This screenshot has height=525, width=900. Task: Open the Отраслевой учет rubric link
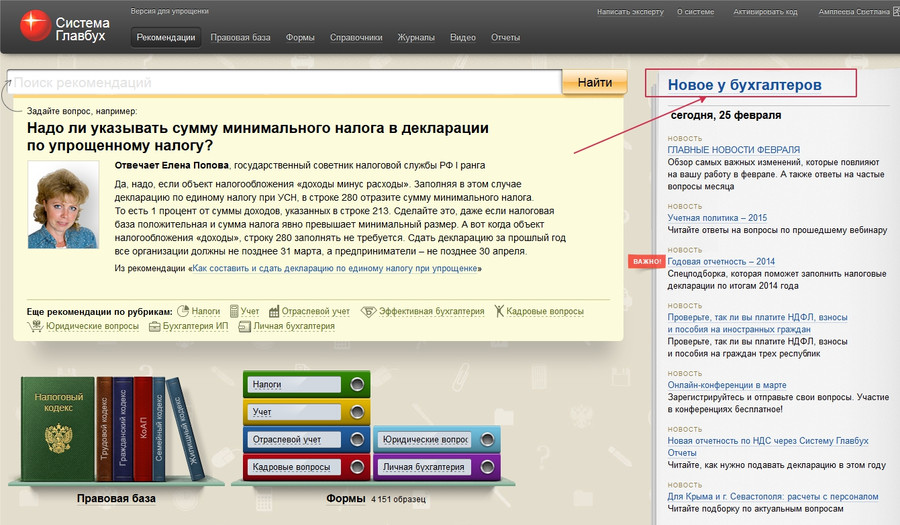point(316,311)
